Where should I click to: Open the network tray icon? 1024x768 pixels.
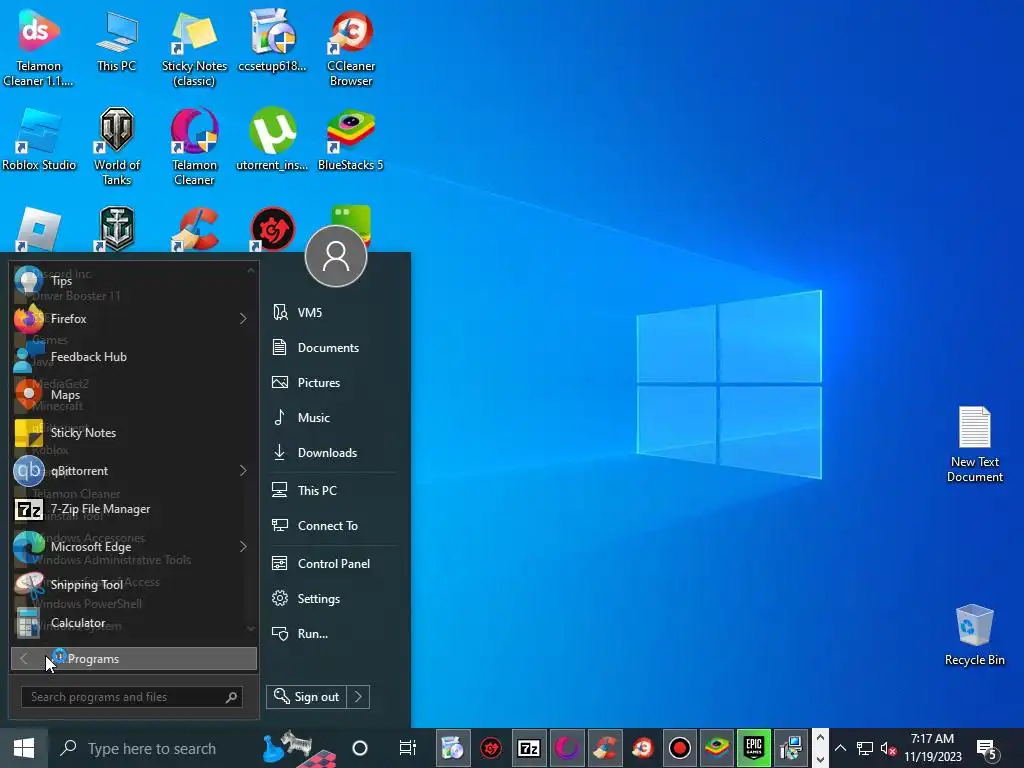coord(865,748)
